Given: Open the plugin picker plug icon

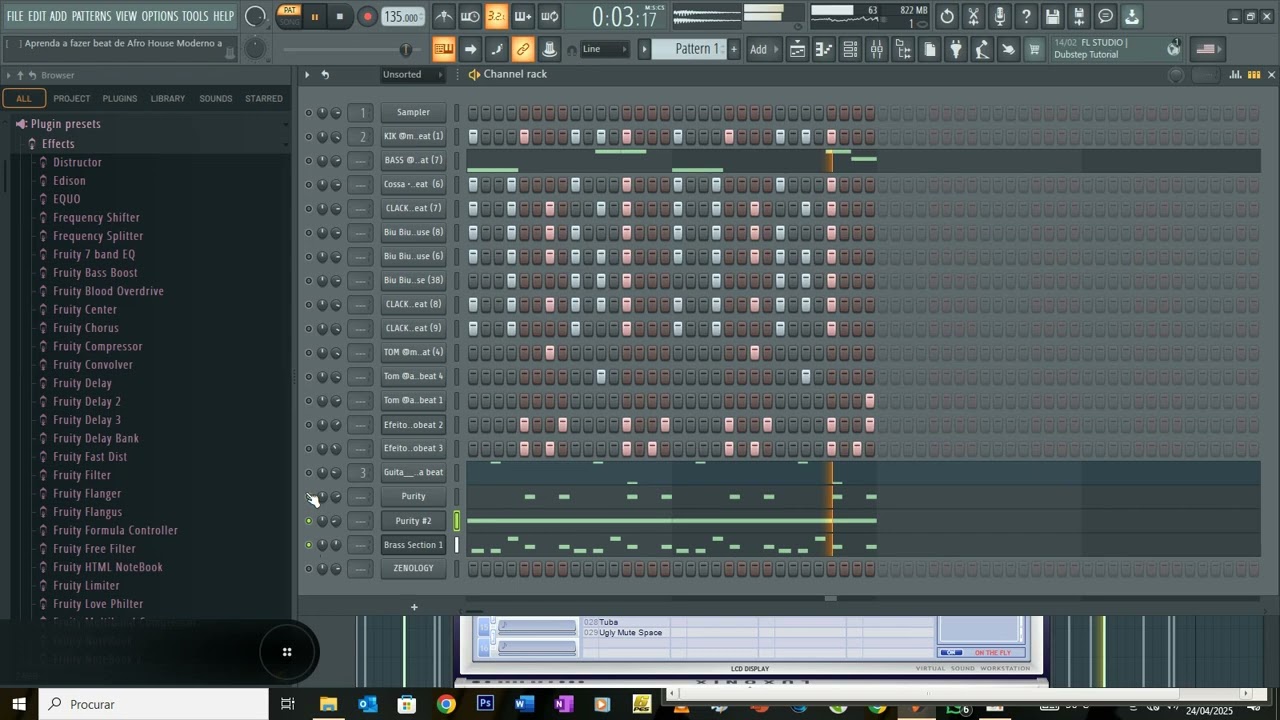Looking at the screenshot, I should tap(955, 50).
